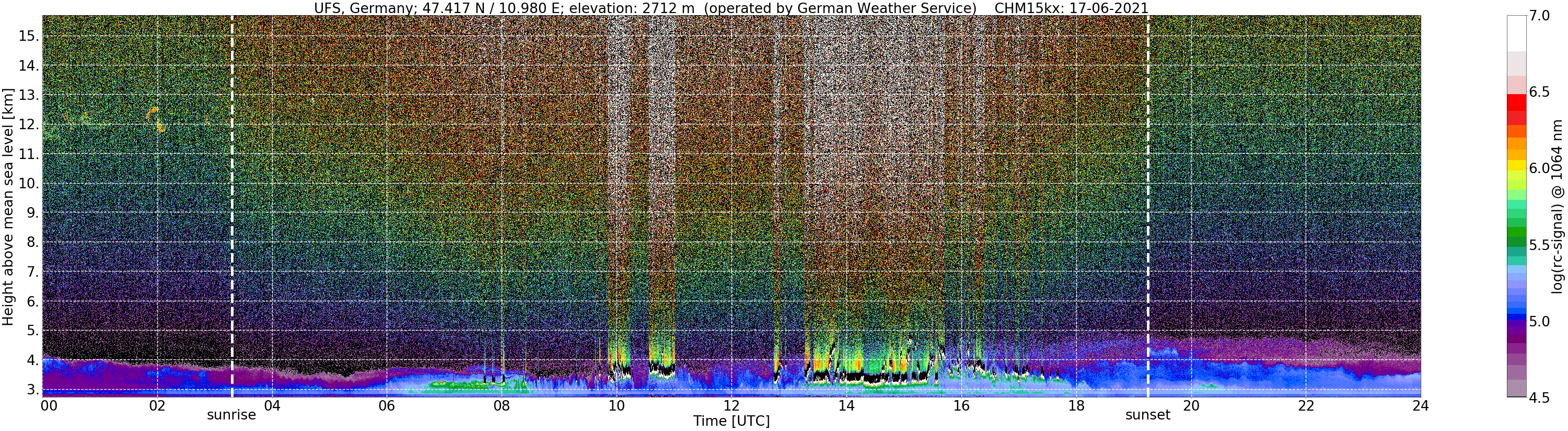
Task: Click the dashed sunrise marker line
Action: [x=232, y=207]
